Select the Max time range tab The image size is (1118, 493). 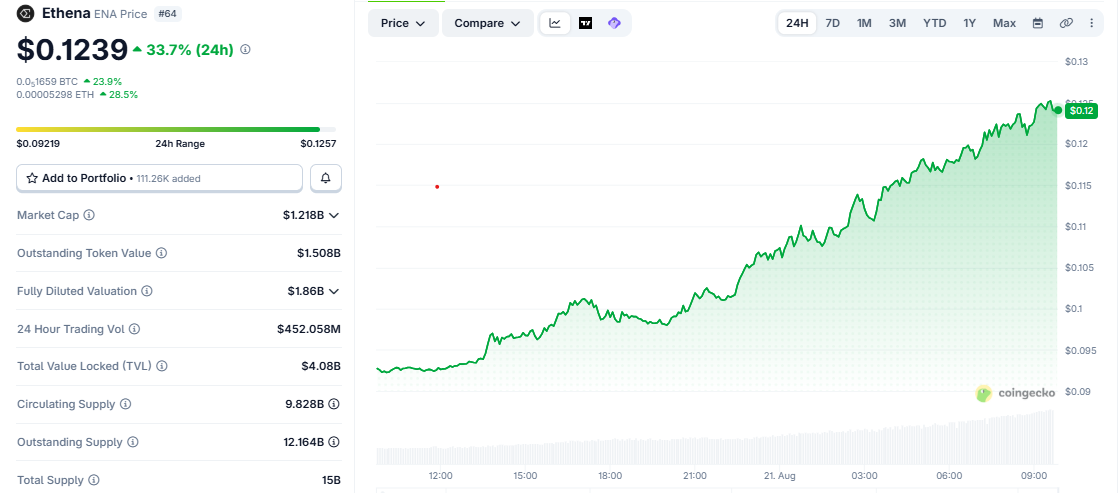click(x=1005, y=23)
